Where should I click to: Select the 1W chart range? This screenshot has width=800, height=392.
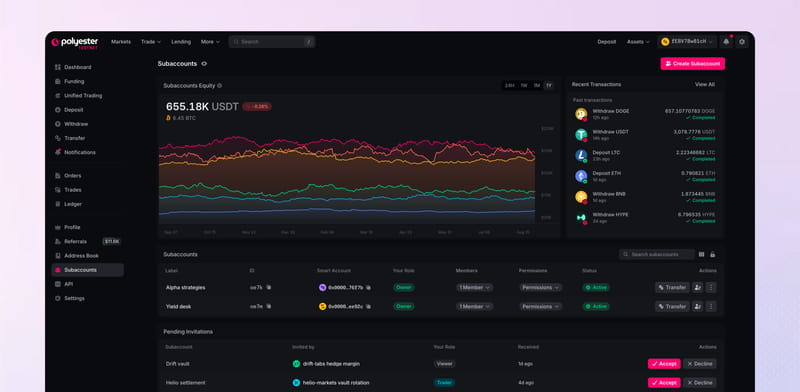click(x=524, y=86)
